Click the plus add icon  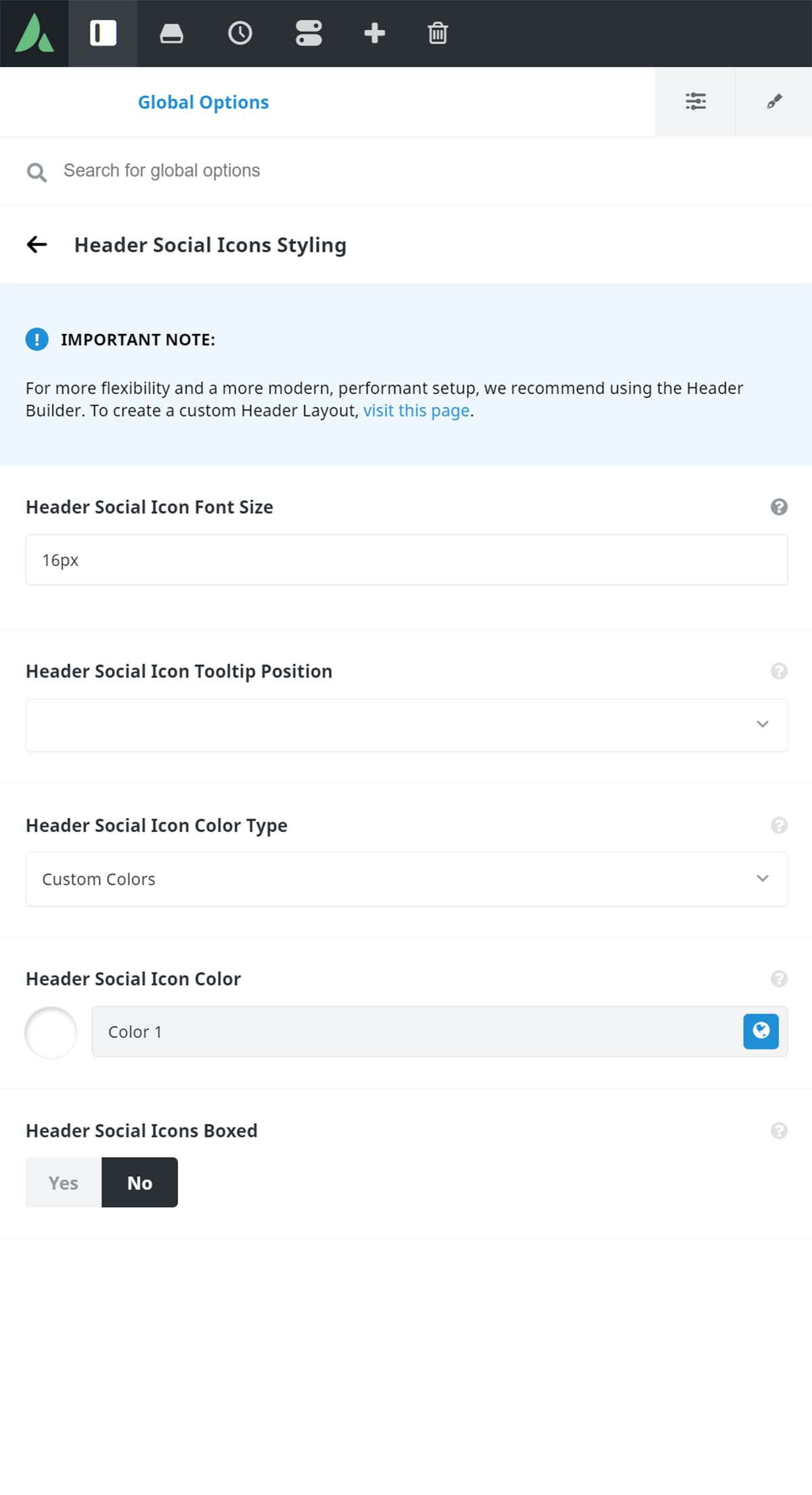coord(374,33)
